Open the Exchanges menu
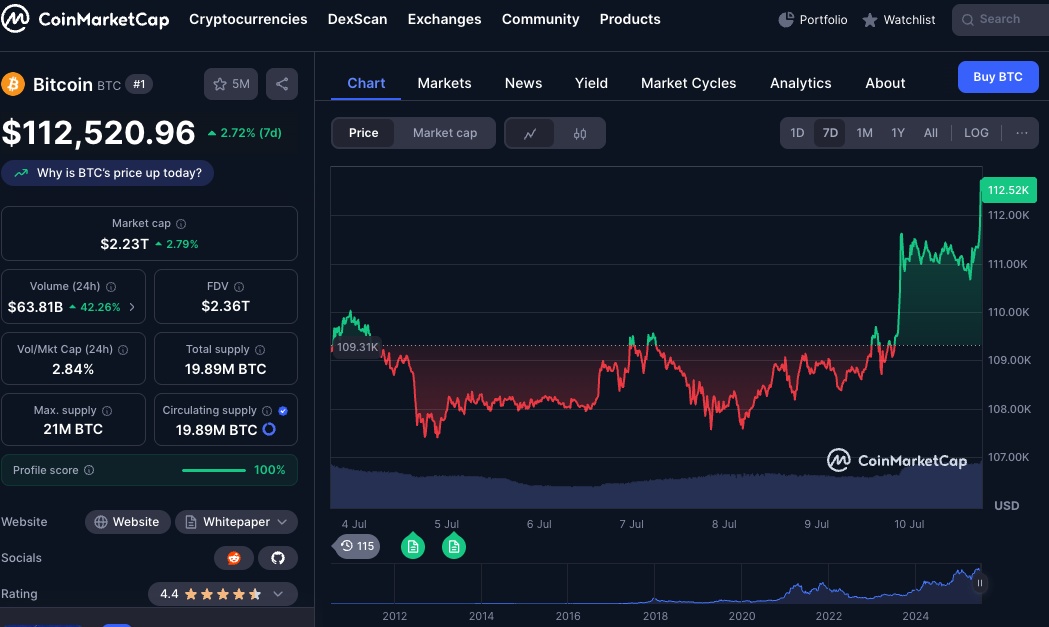The image size is (1049, 627). coord(444,19)
